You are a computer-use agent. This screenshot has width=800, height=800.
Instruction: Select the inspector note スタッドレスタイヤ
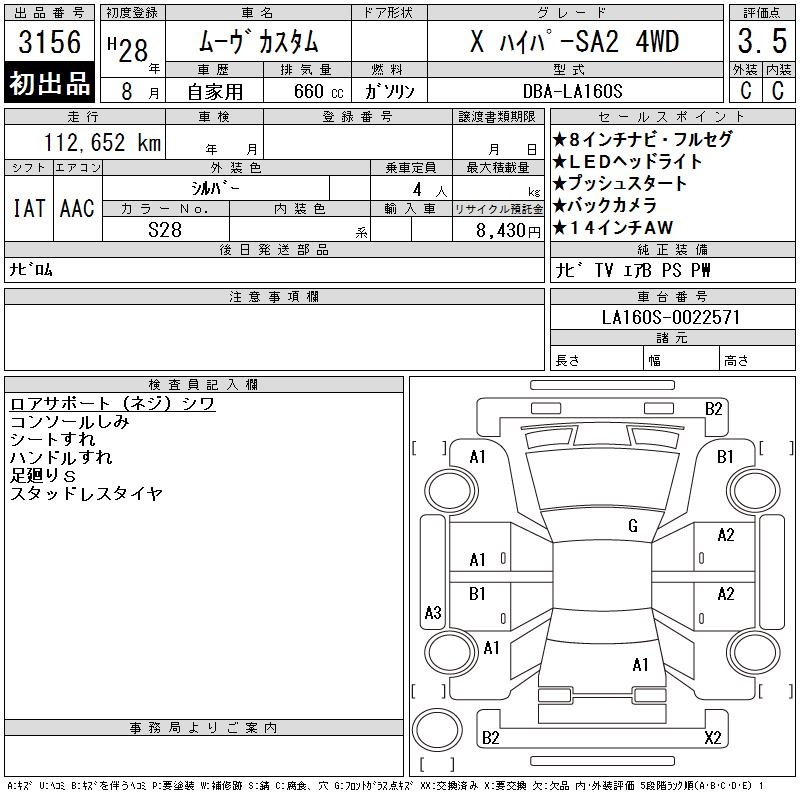point(87,493)
